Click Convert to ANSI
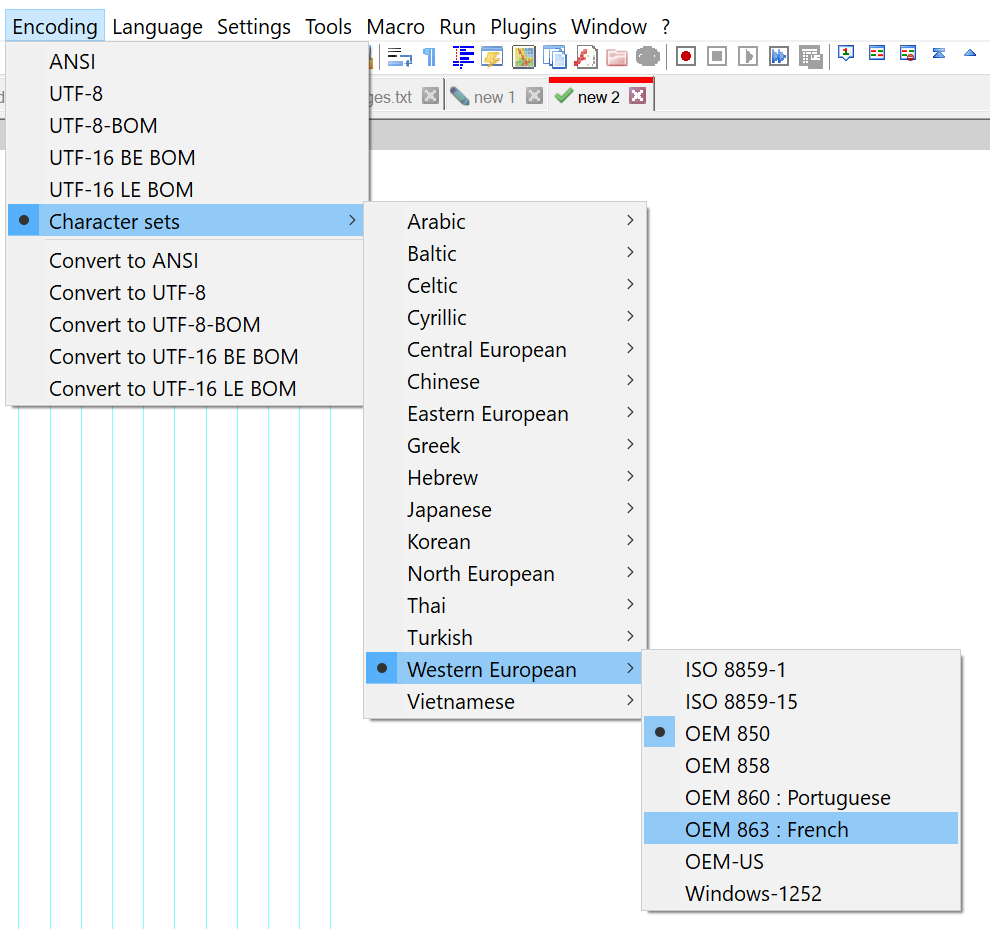The width and height of the screenshot is (990, 929). pos(187,260)
